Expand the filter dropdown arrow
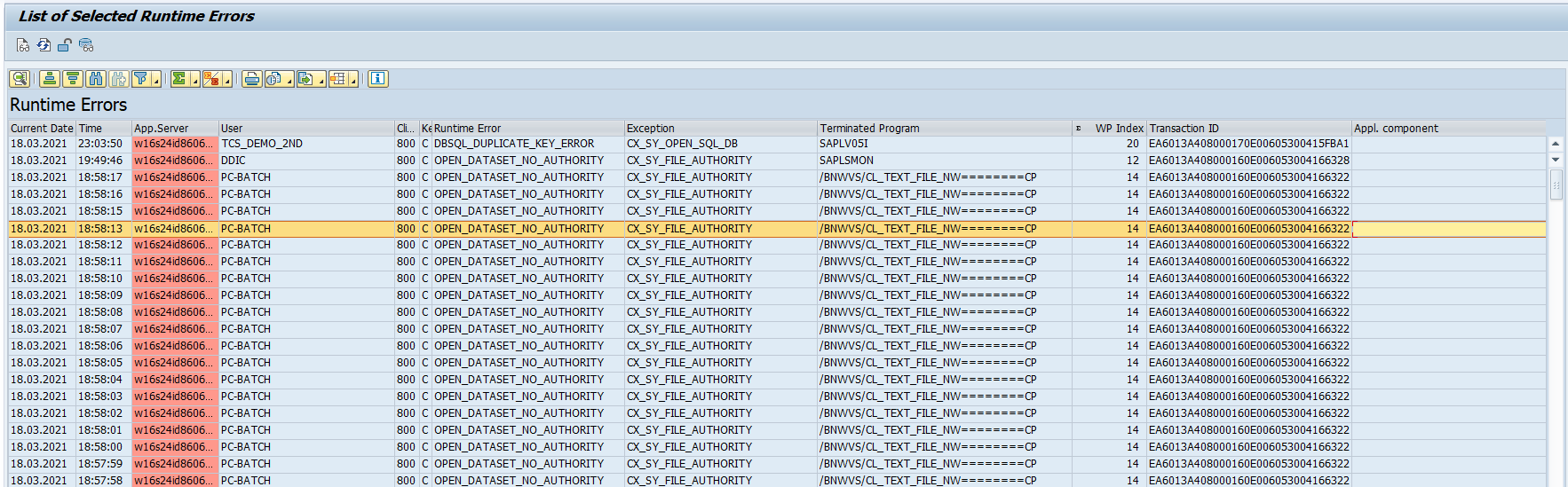1568x487 pixels. (156, 82)
